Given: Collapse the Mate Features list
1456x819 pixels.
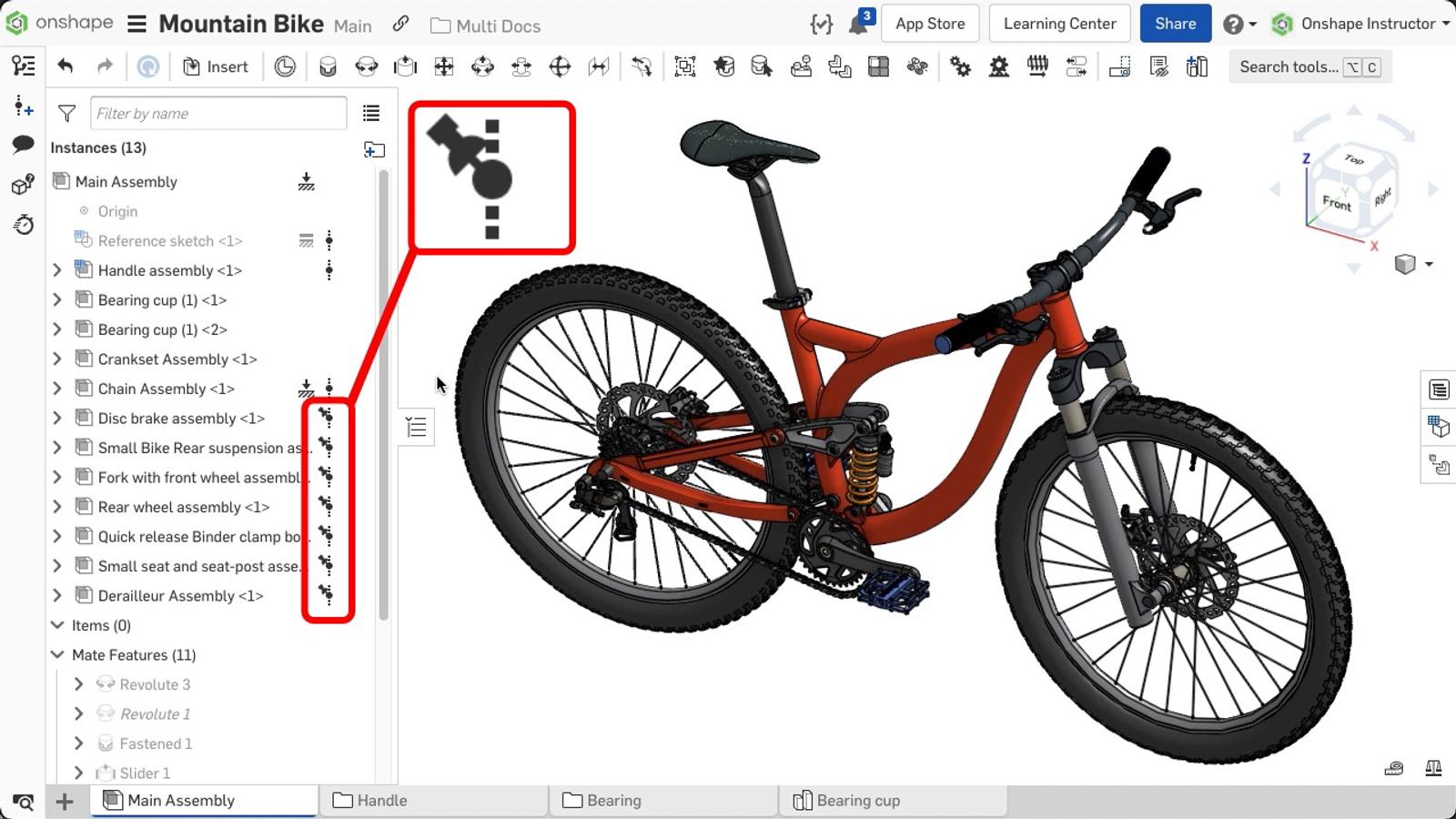Looking at the screenshot, I should (x=56, y=654).
